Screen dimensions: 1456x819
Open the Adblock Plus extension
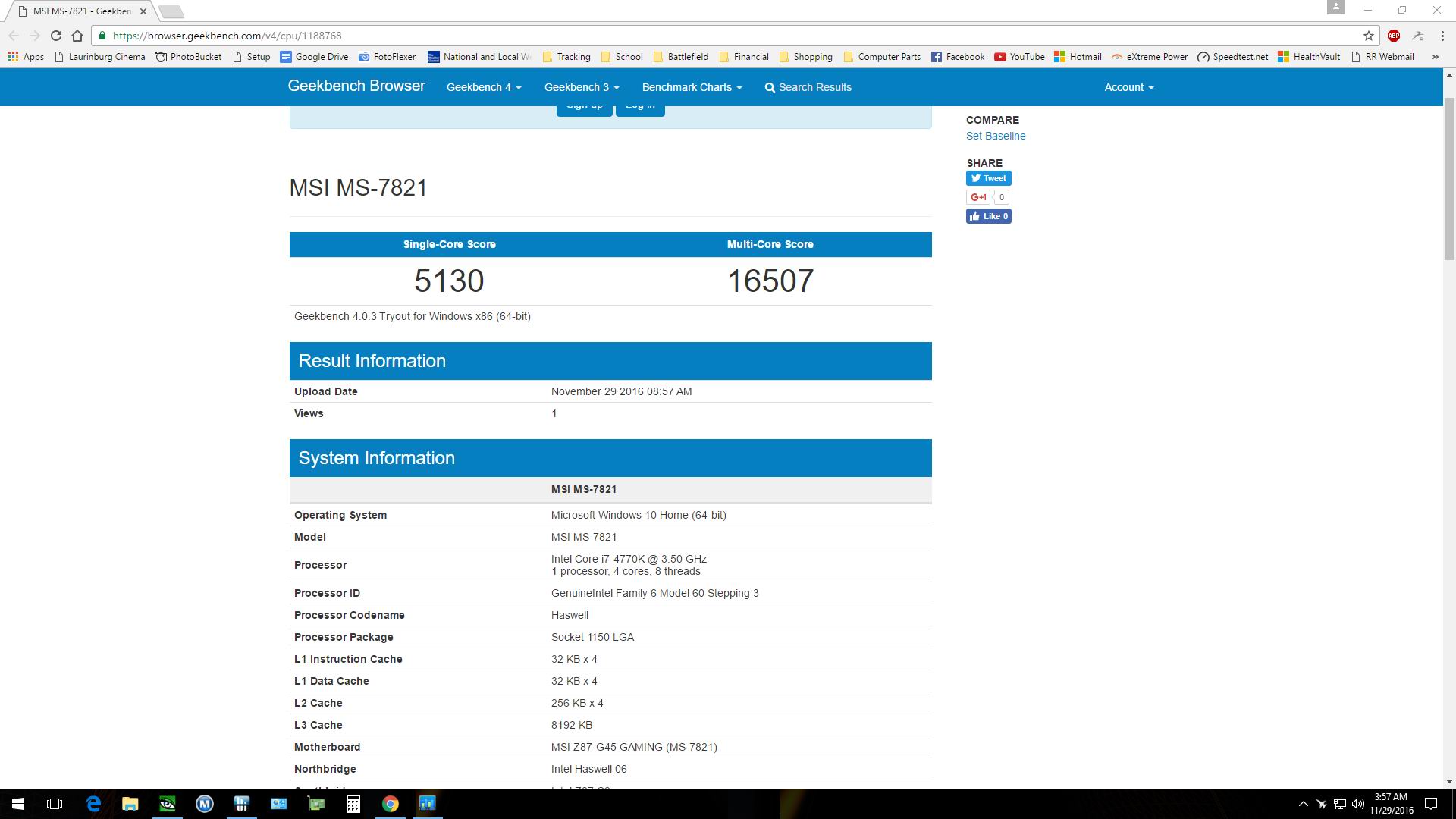[x=1394, y=36]
